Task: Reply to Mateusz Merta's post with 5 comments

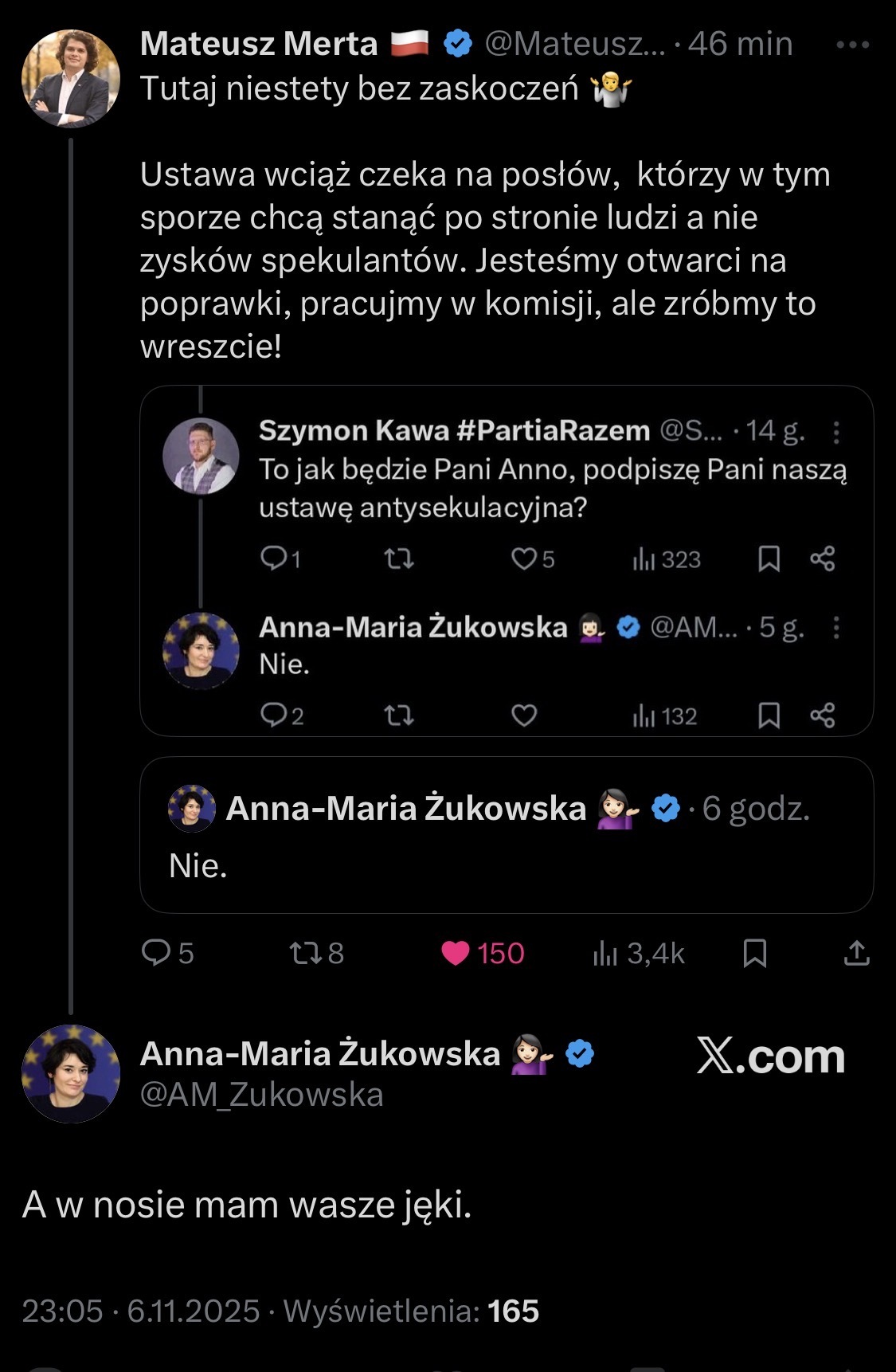Action: (x=156, y=953)
